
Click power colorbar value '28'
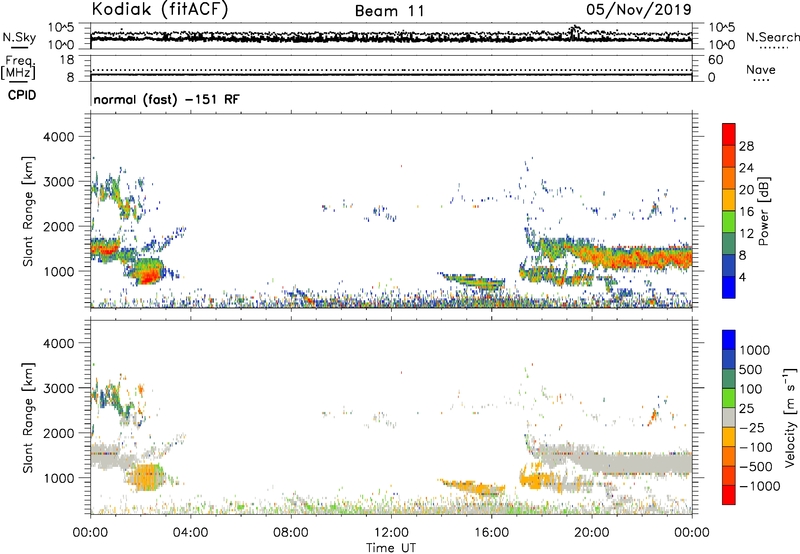tap(746, 146)
